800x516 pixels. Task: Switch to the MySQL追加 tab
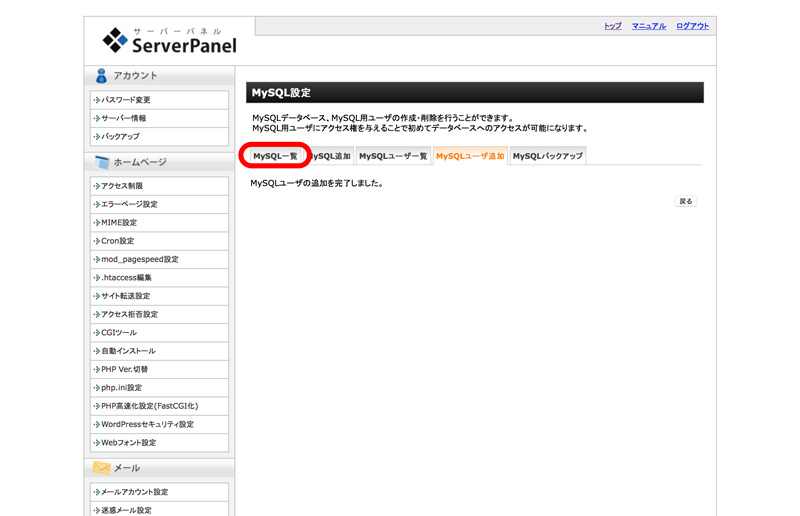point(330,156)
